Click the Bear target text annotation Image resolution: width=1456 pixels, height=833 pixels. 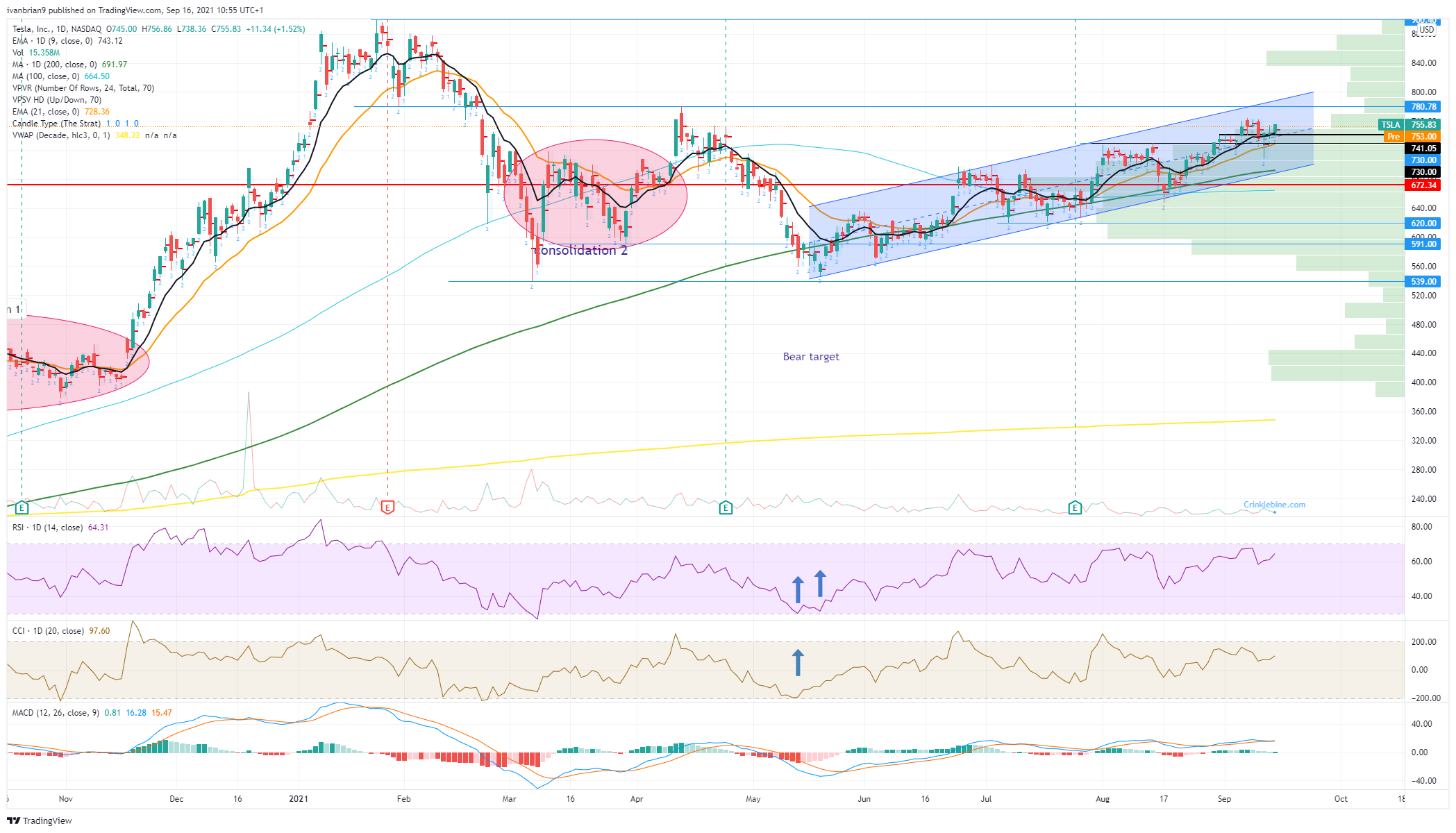pos(811,357)
